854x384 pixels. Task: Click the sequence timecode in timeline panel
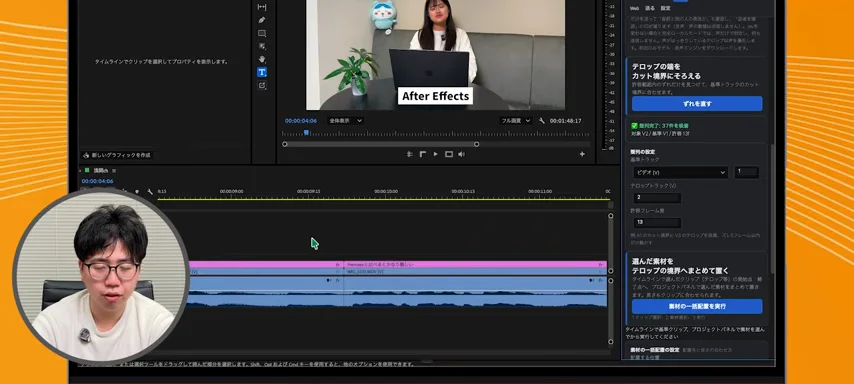click(x=97, y=181)
